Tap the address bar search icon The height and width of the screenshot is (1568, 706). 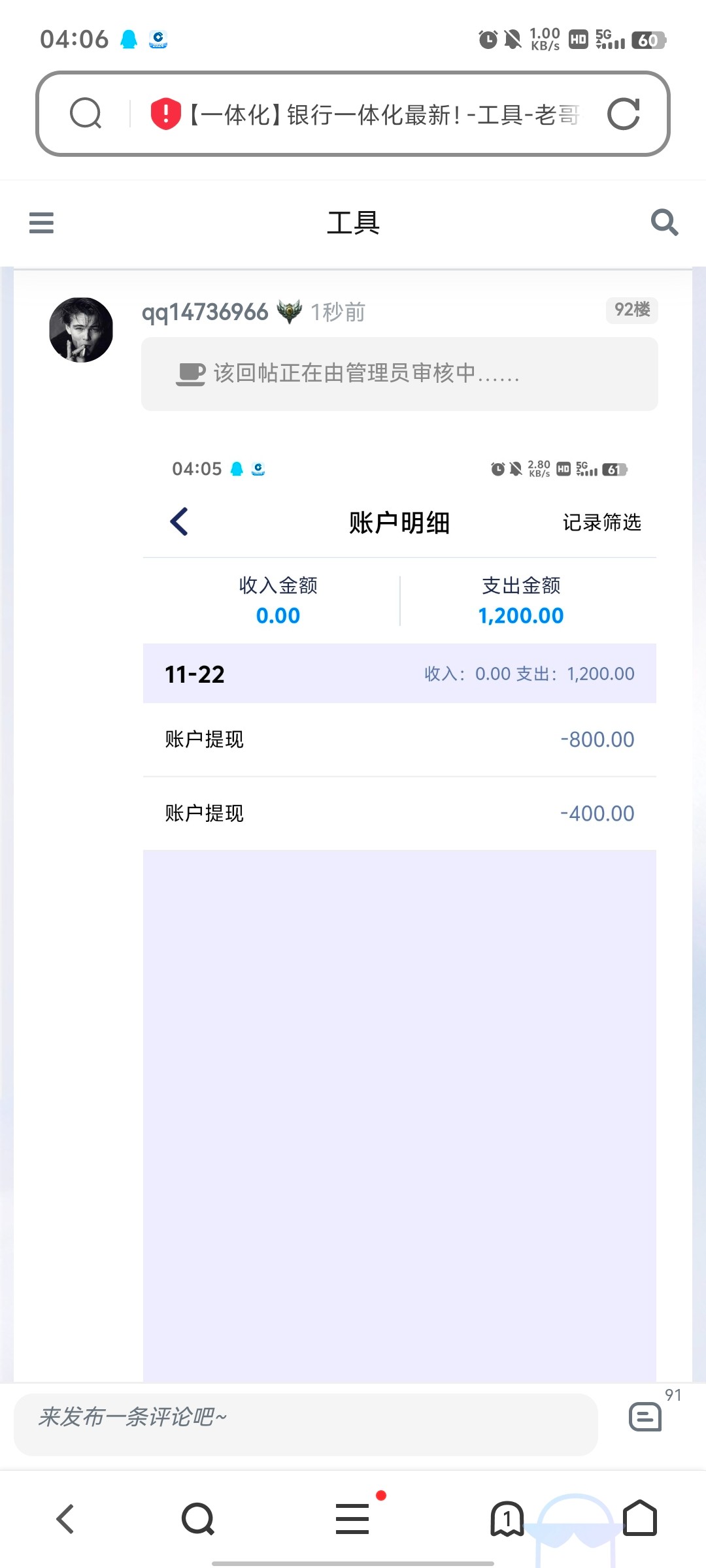[86, 114]
